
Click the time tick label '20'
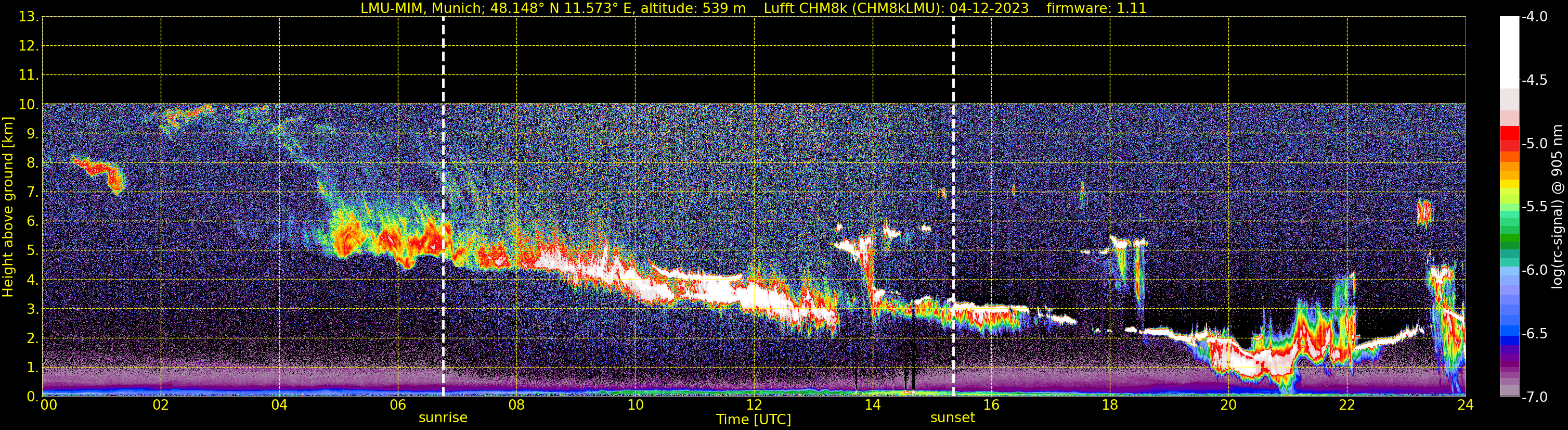click(x=1228, y=405)
